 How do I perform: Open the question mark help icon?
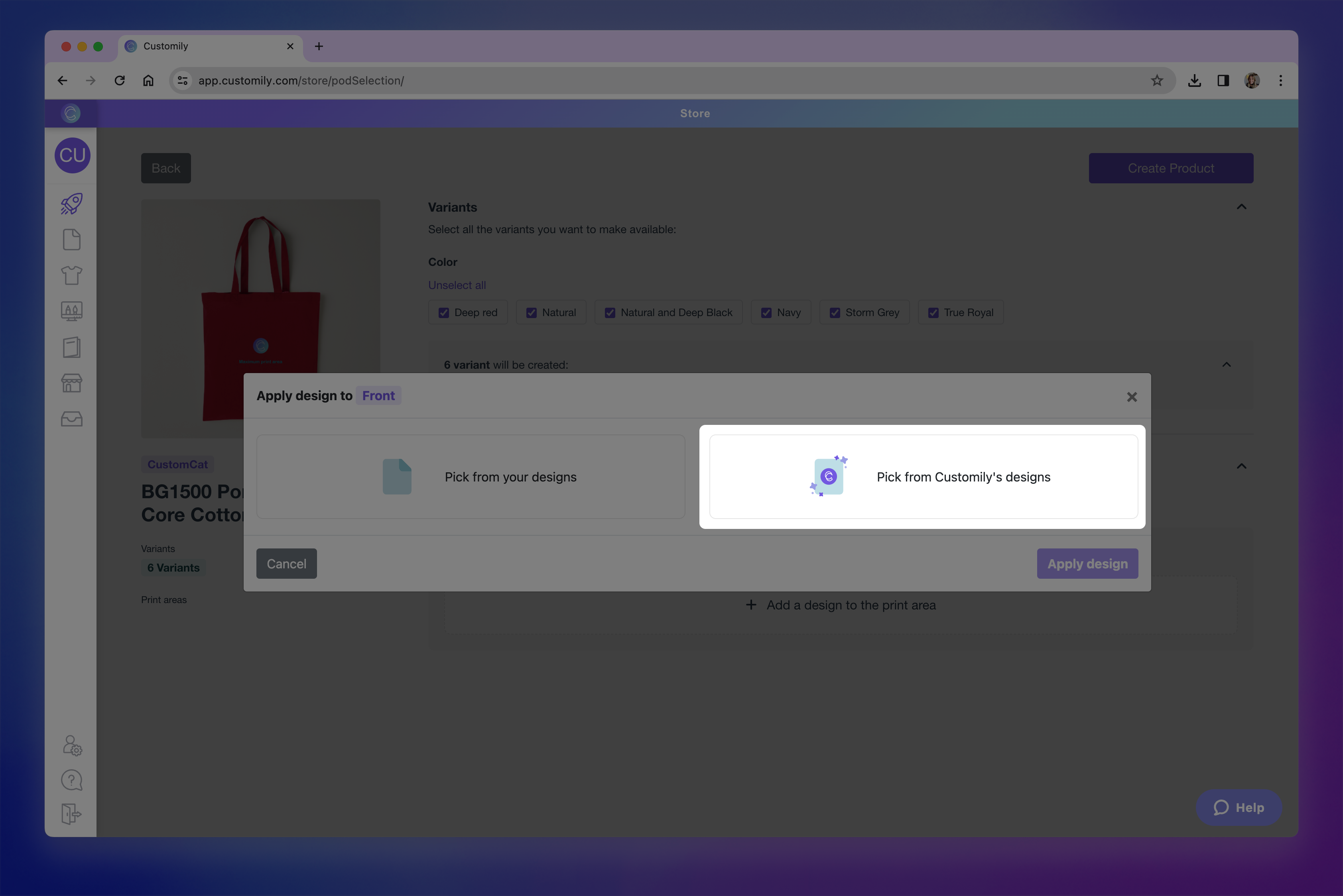pos(71,780)
